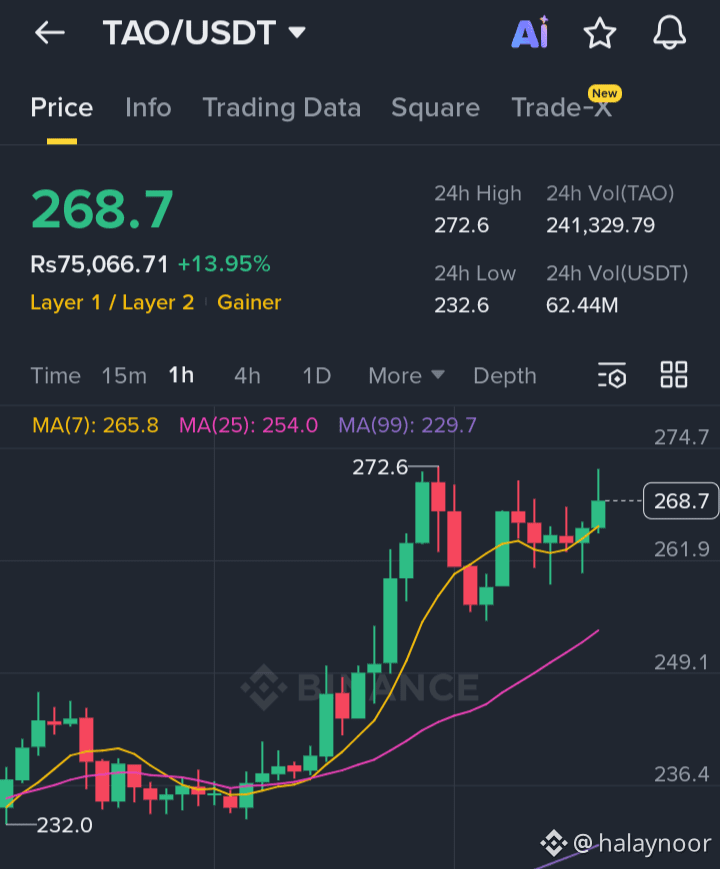Tap the 24h High value 272.6
Viewport: 720px width, 869px height.
461,226
